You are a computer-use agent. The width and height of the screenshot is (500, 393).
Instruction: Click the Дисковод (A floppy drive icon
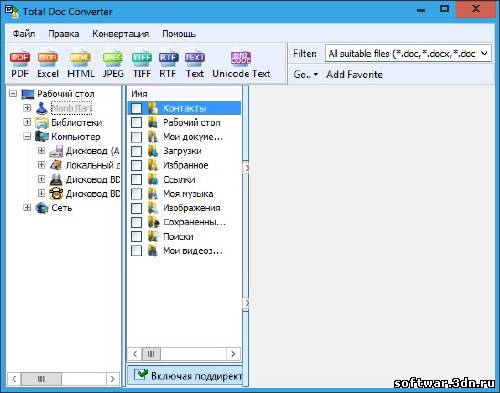(56, 151)
